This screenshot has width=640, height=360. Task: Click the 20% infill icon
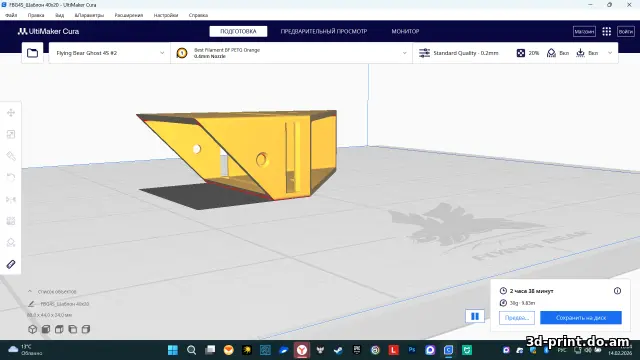coord(521,53)
